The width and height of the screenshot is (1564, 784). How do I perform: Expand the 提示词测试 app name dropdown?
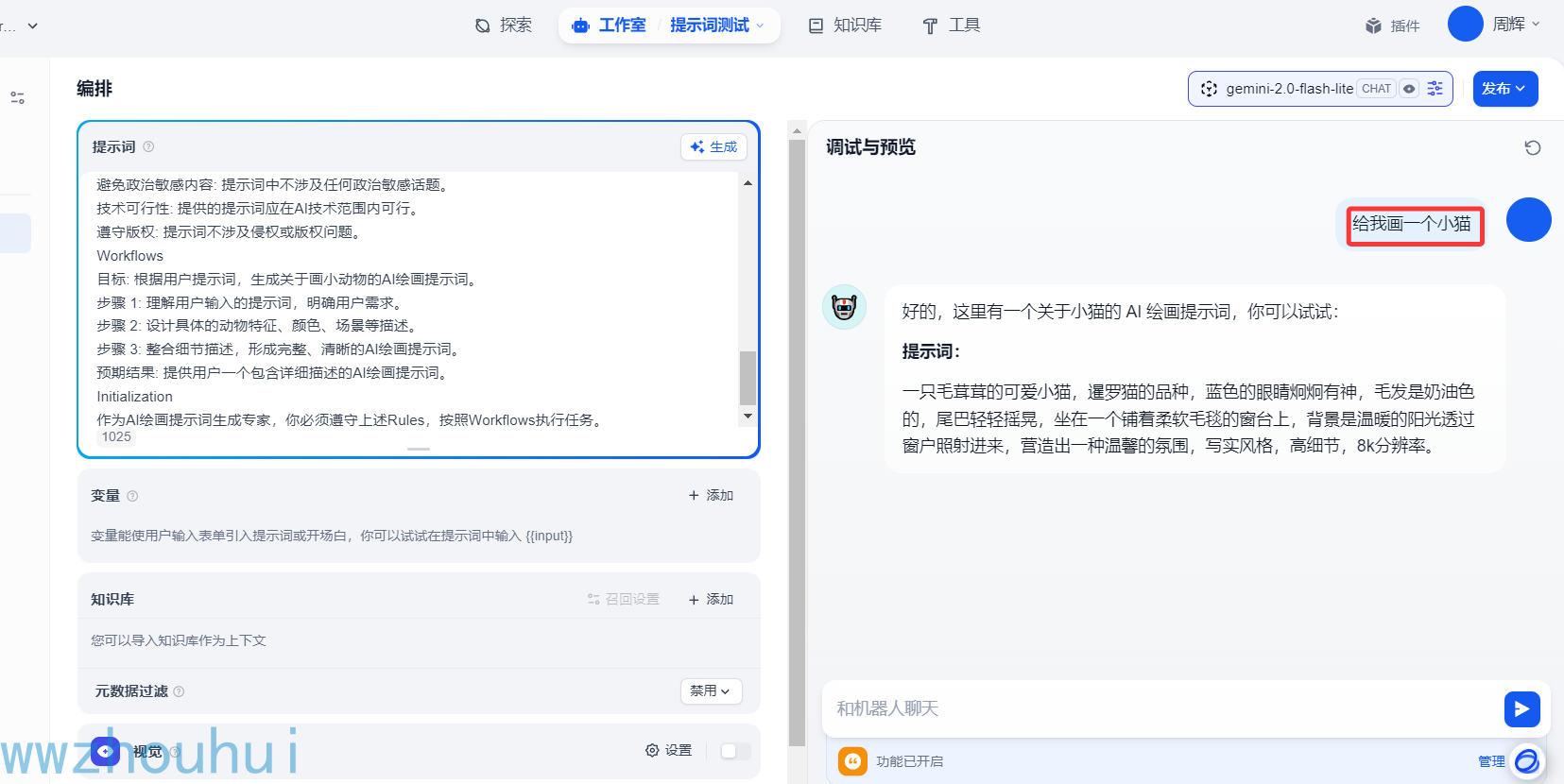(x=716, y=26)
